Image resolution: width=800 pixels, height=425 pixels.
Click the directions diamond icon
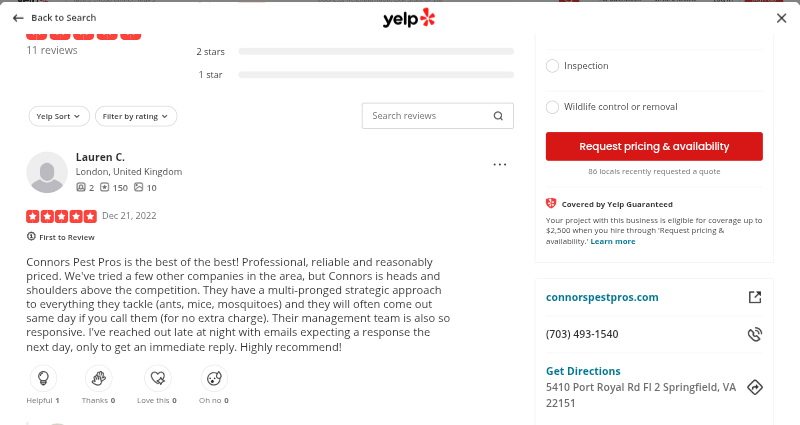[x=755, y=387]
